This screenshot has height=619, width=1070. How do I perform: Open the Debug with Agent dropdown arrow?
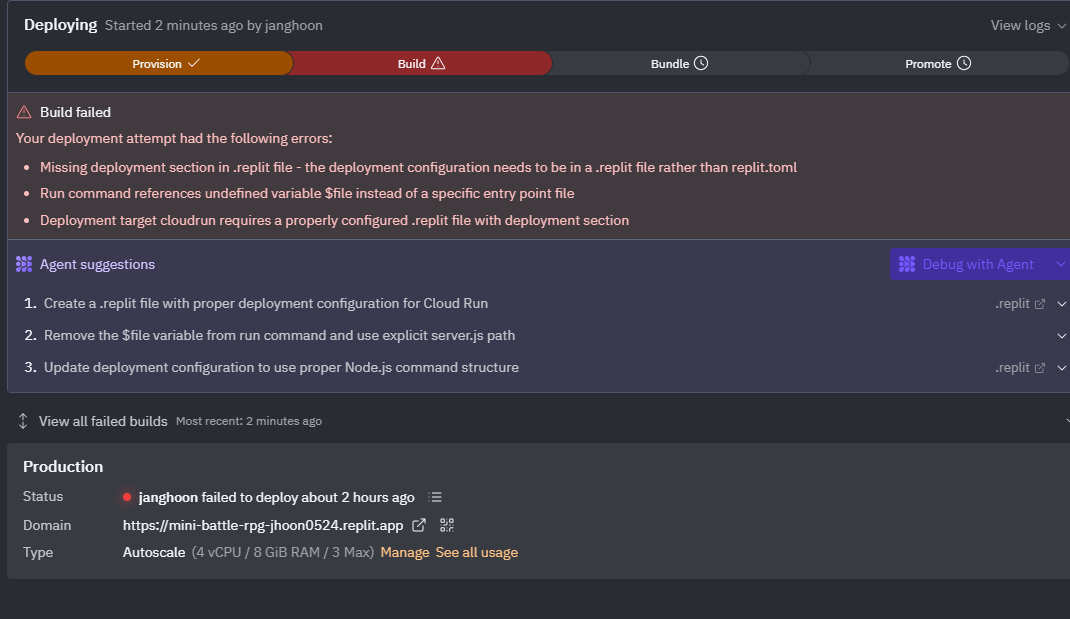click(1059, 264)
